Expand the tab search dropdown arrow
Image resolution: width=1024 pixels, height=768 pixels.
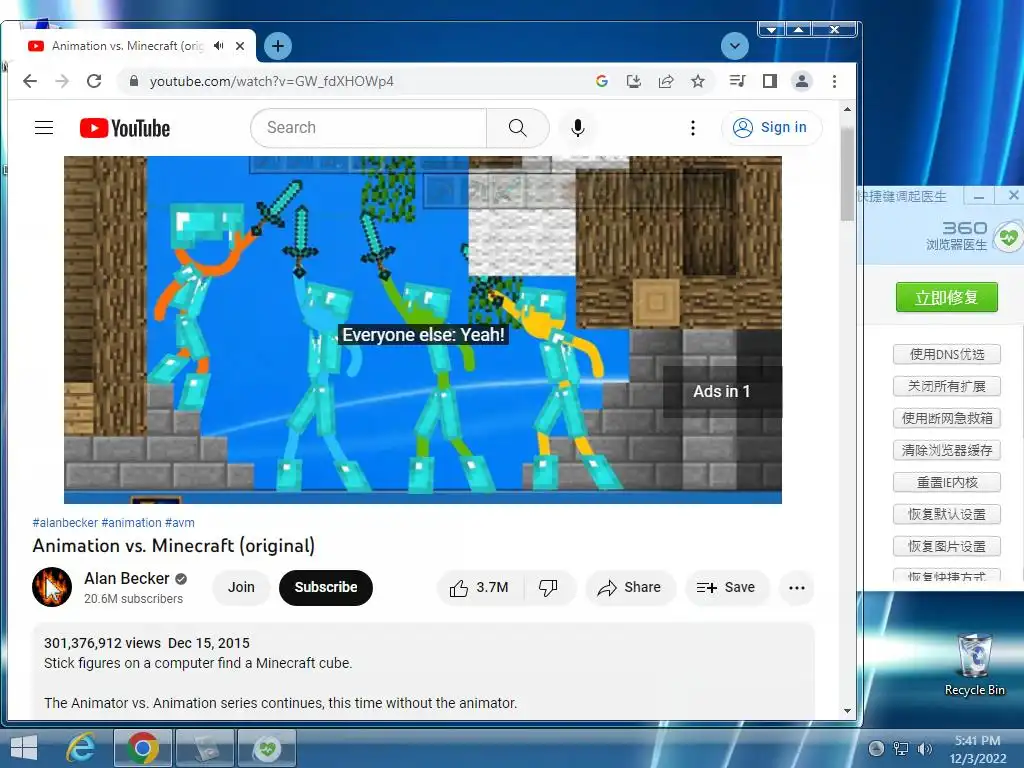pyautogui.click(x=735, y=46)
